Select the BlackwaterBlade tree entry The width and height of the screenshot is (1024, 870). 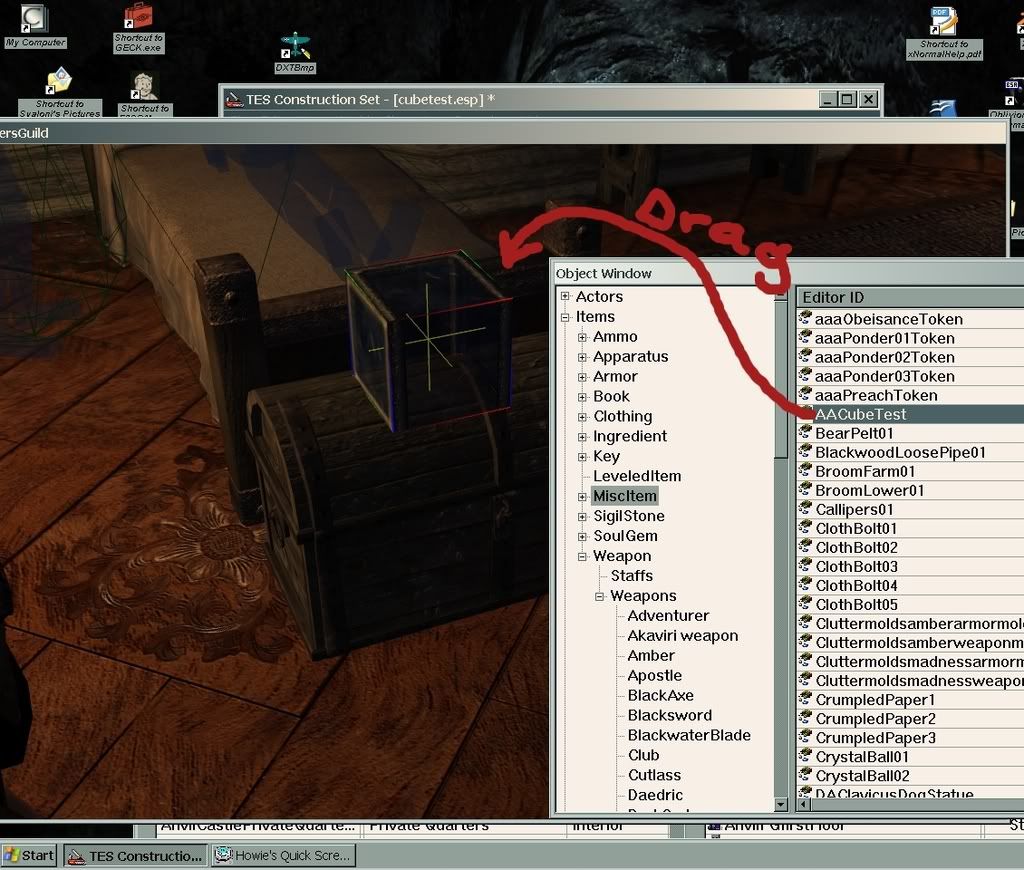[x=689, y=735]
